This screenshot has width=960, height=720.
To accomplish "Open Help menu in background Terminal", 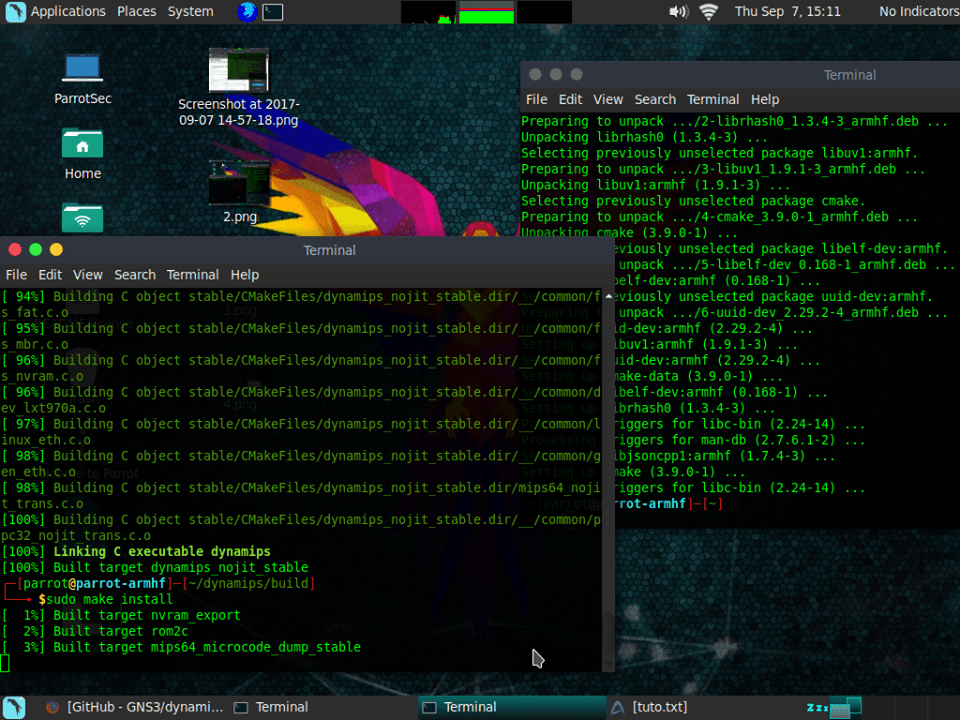I will pos(765,99).
